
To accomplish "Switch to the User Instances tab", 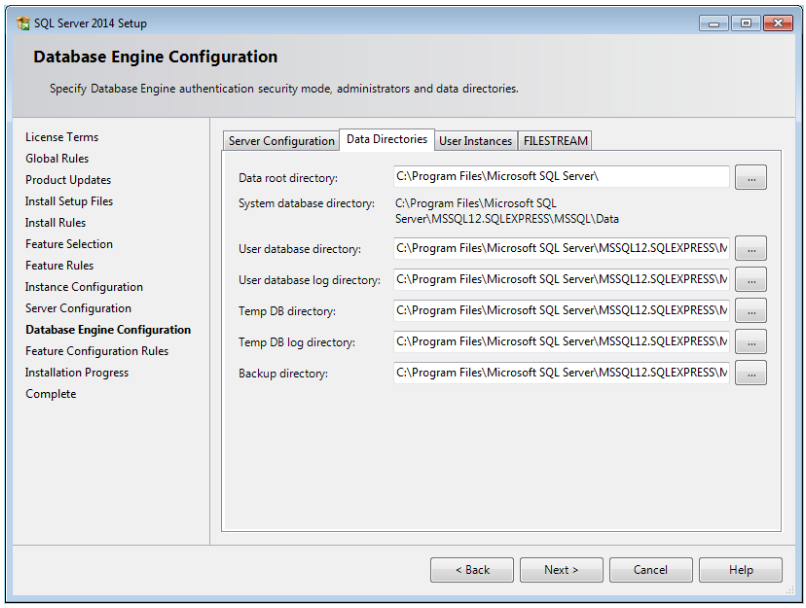I will [475, 140].
